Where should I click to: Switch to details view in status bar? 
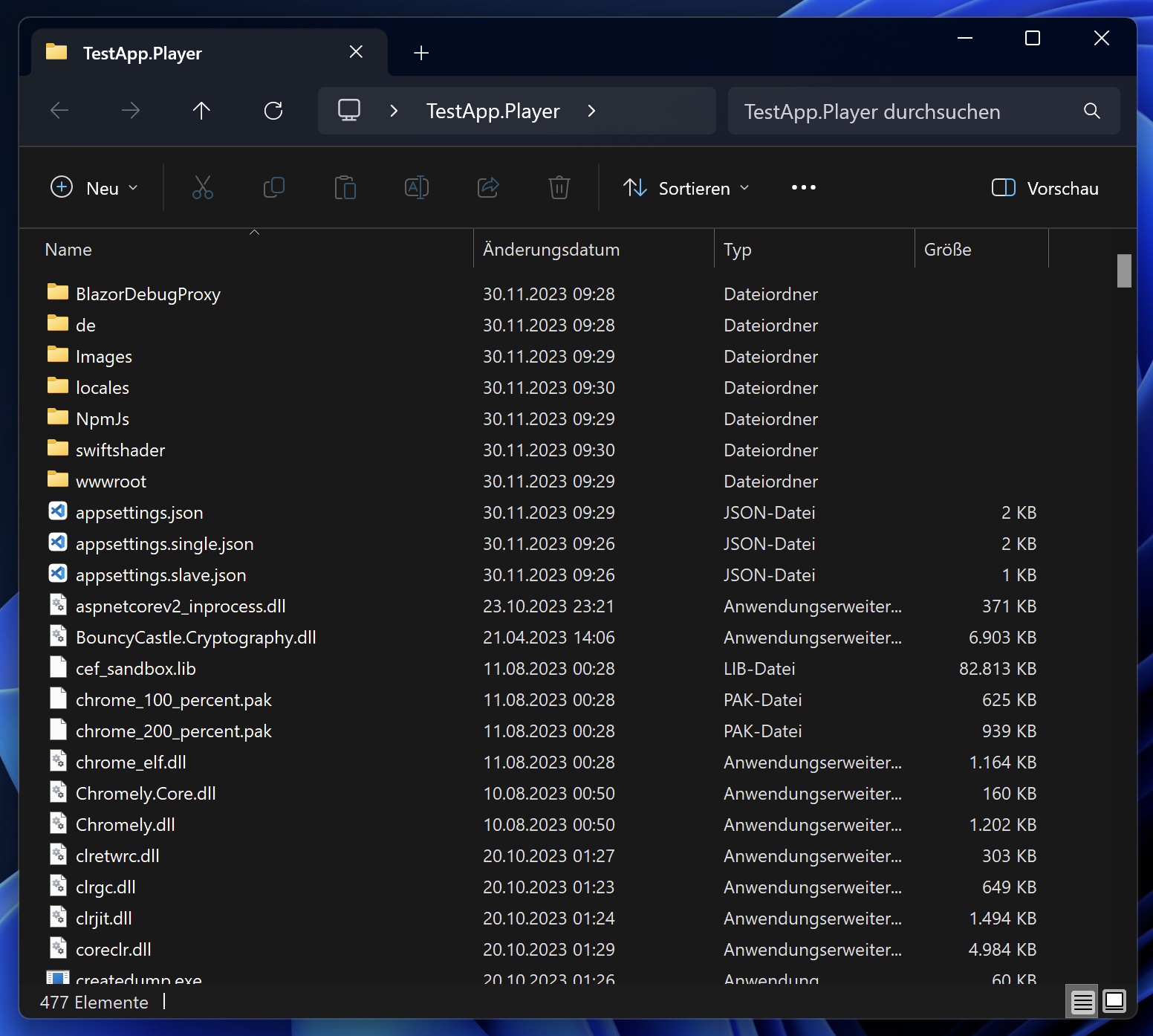coord(1083,1002)
